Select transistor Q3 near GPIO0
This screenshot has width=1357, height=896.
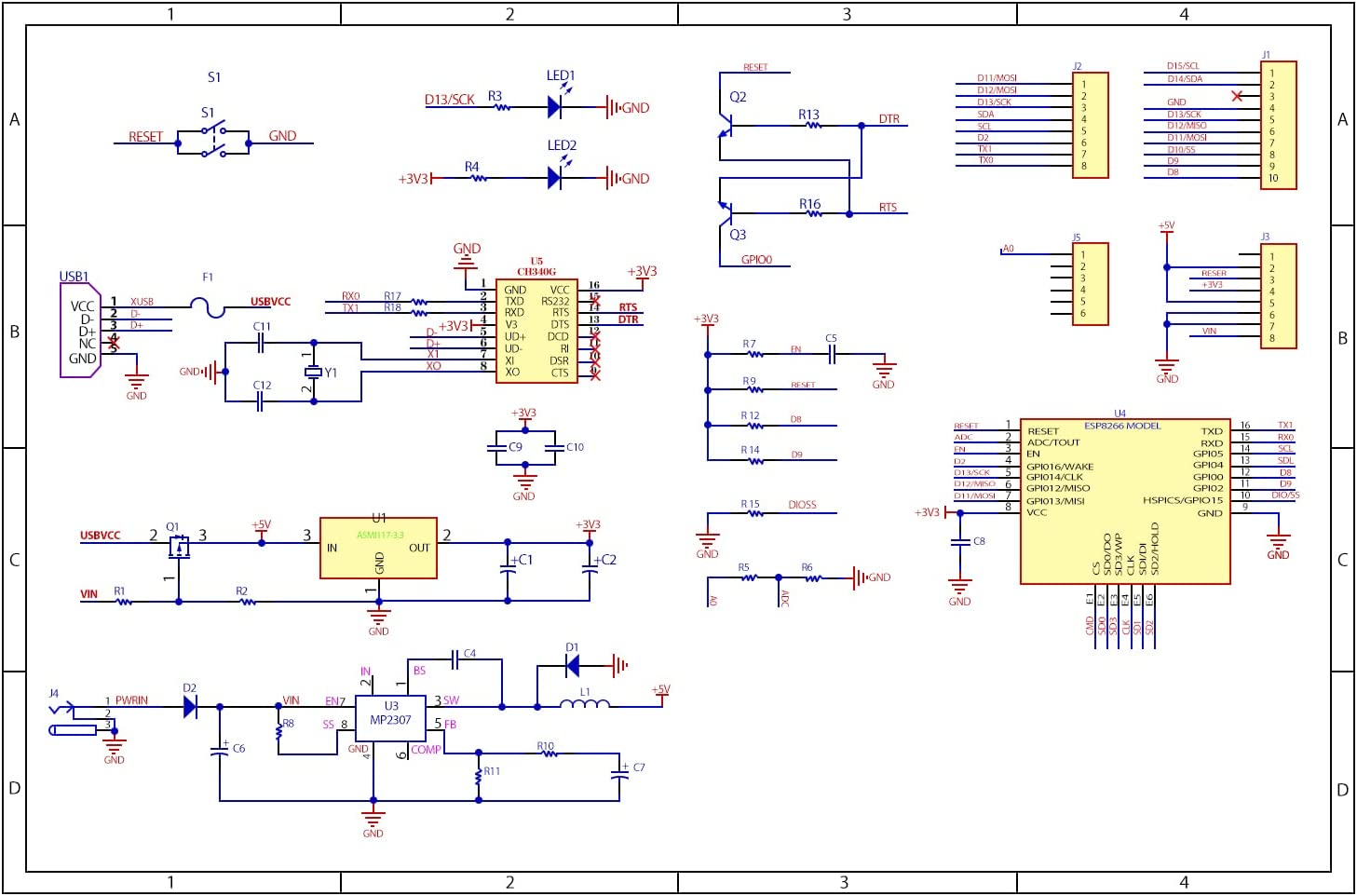click(x=726, y=213)
